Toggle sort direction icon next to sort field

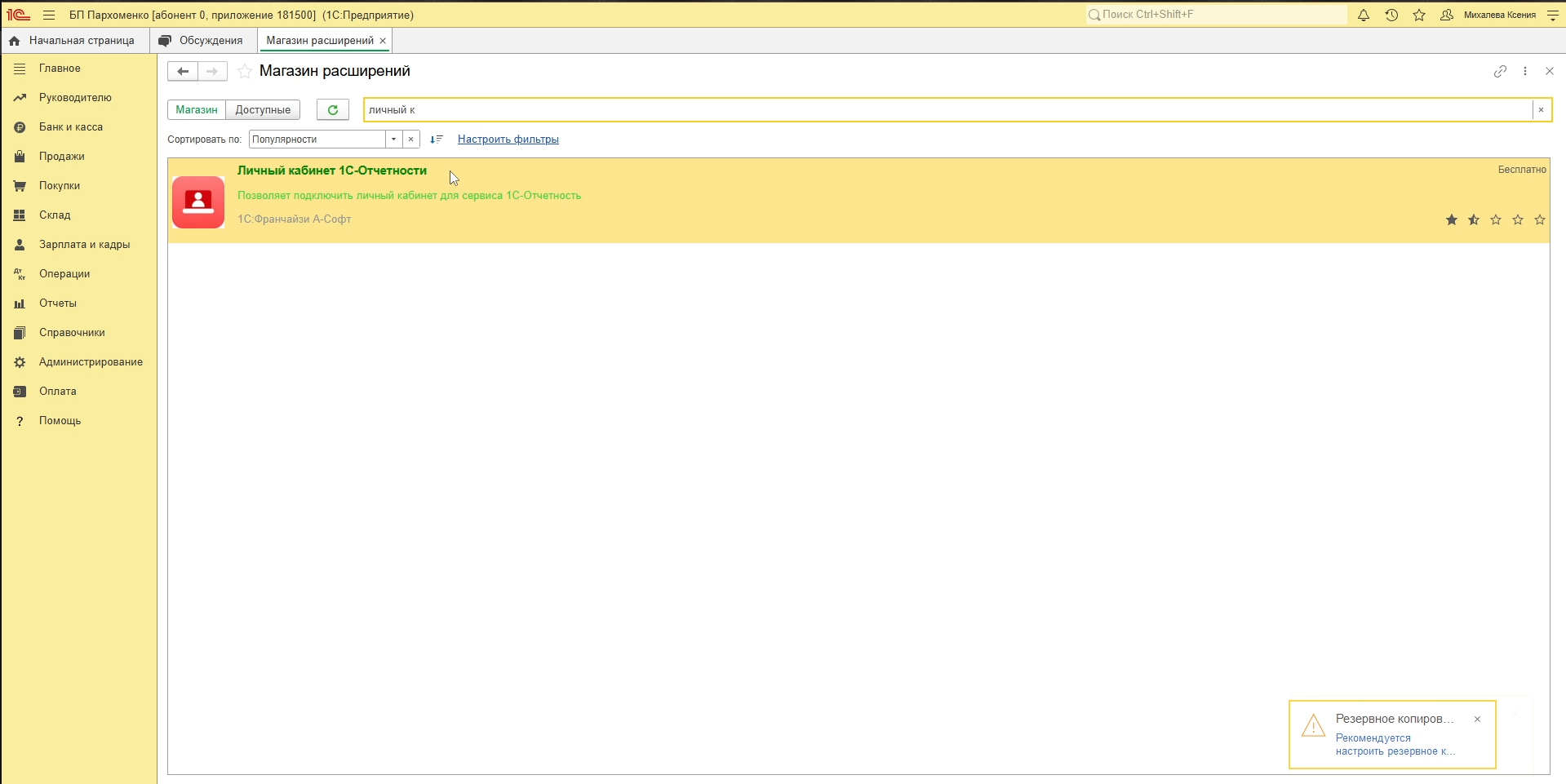(x=437, y=140)
